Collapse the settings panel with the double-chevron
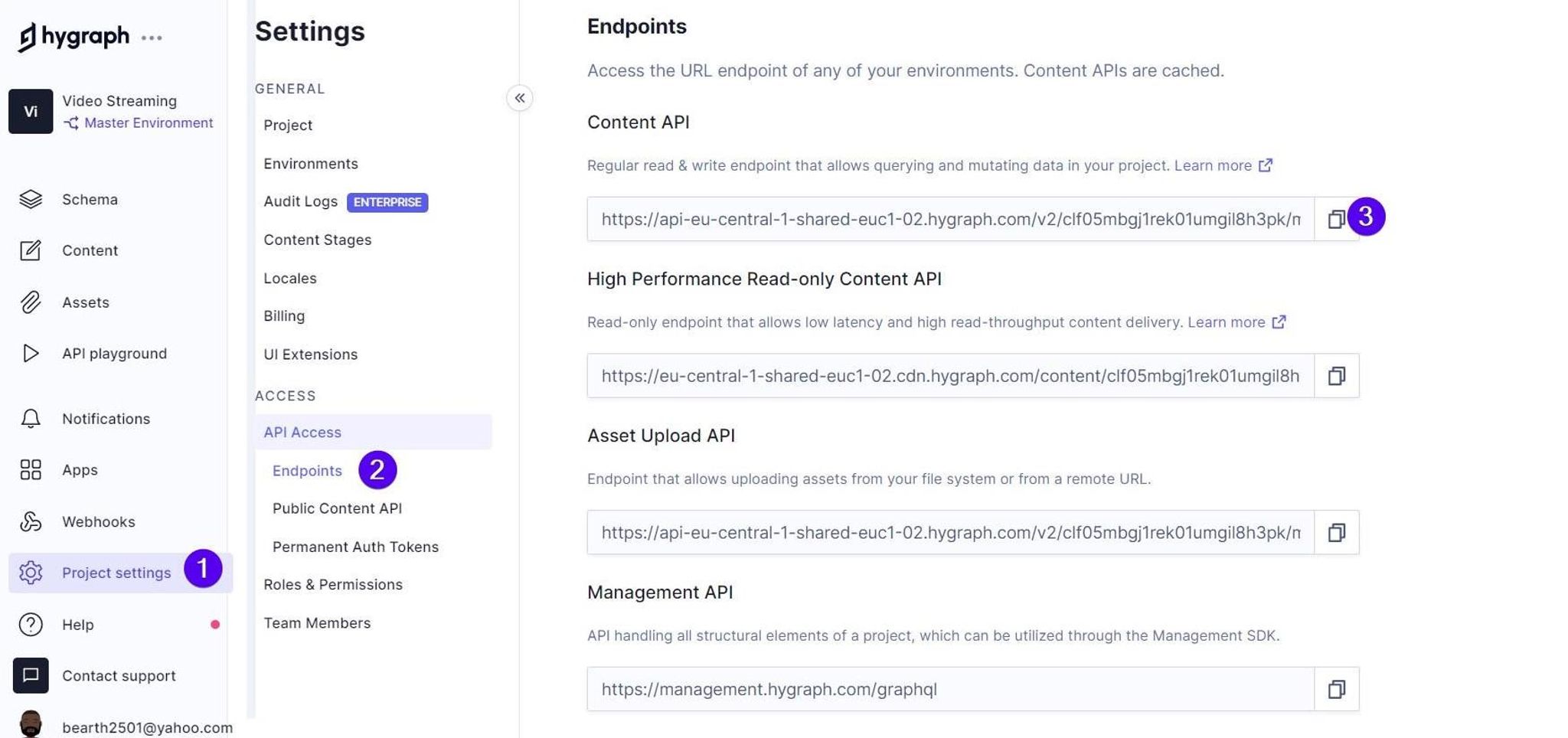 (520, 98)
